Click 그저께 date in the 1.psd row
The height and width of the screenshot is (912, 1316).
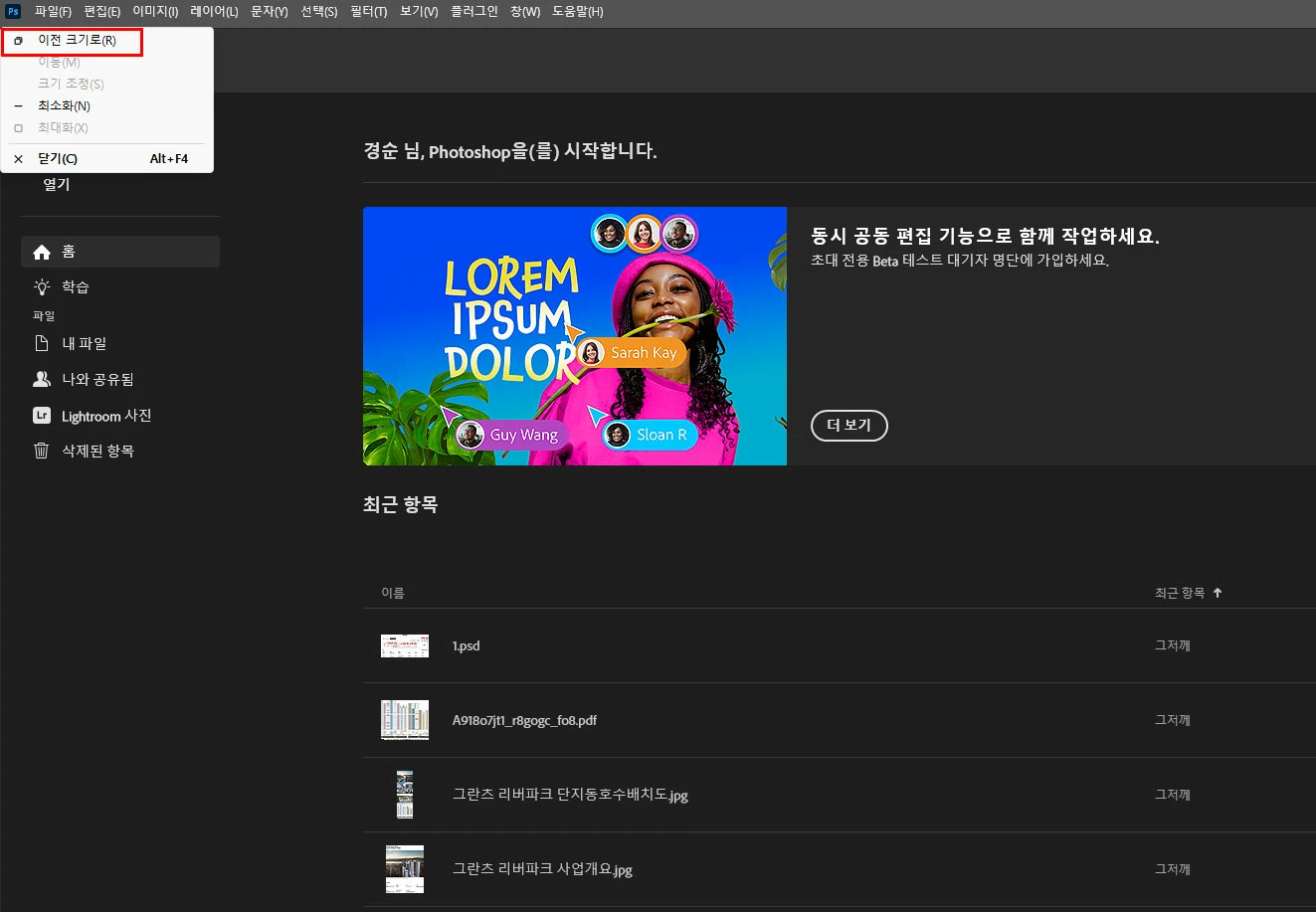click(x=1173, y=645)
